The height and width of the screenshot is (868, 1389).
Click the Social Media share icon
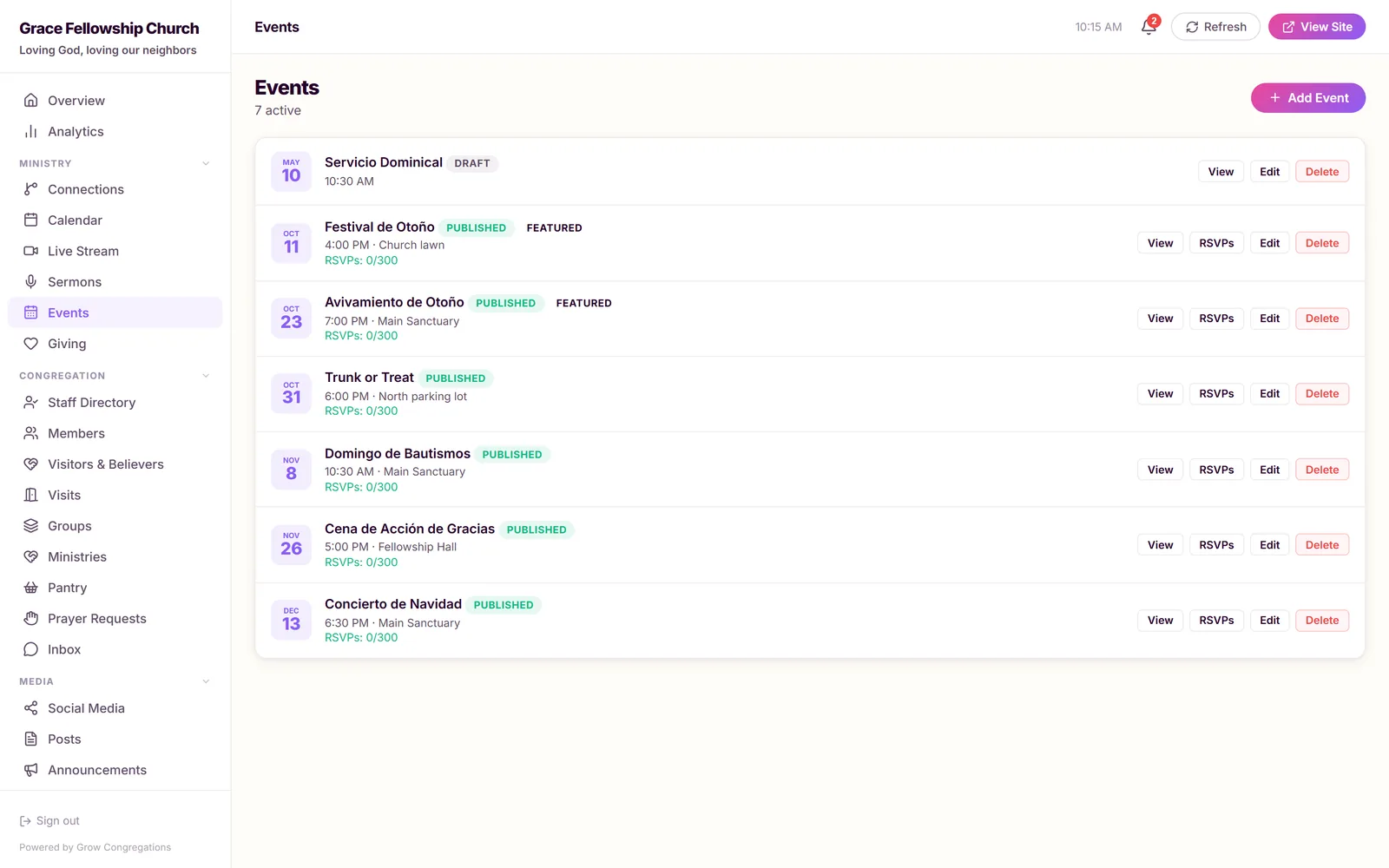click(31, 708)
